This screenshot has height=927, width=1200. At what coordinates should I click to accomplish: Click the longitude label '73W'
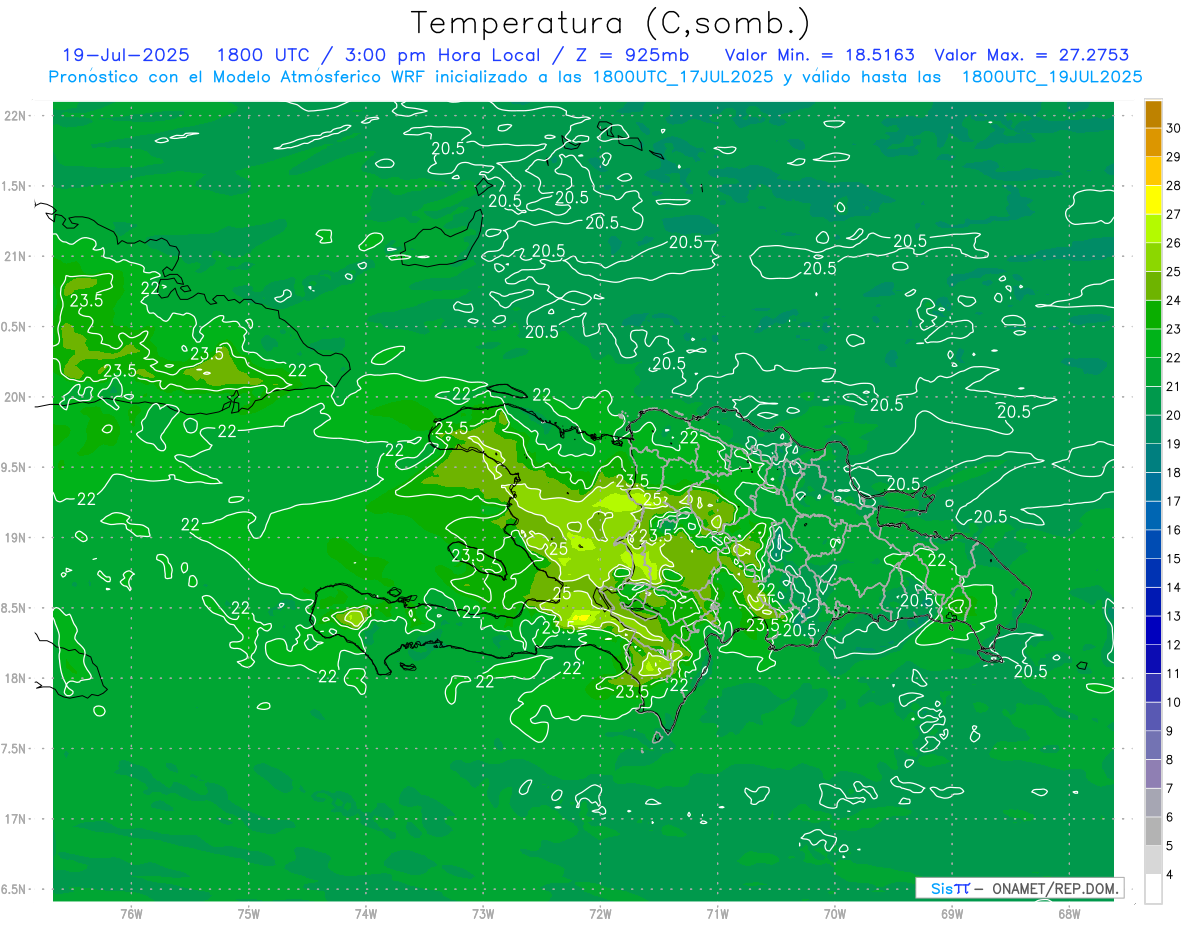click(x=483, y=913)
